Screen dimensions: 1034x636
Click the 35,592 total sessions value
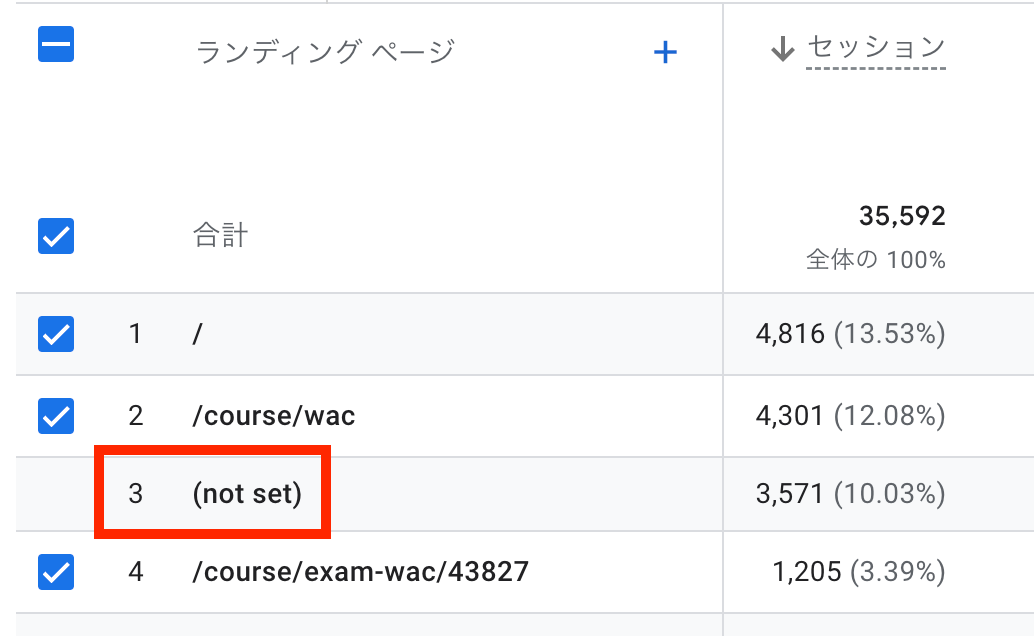click(x=902, y=215)
